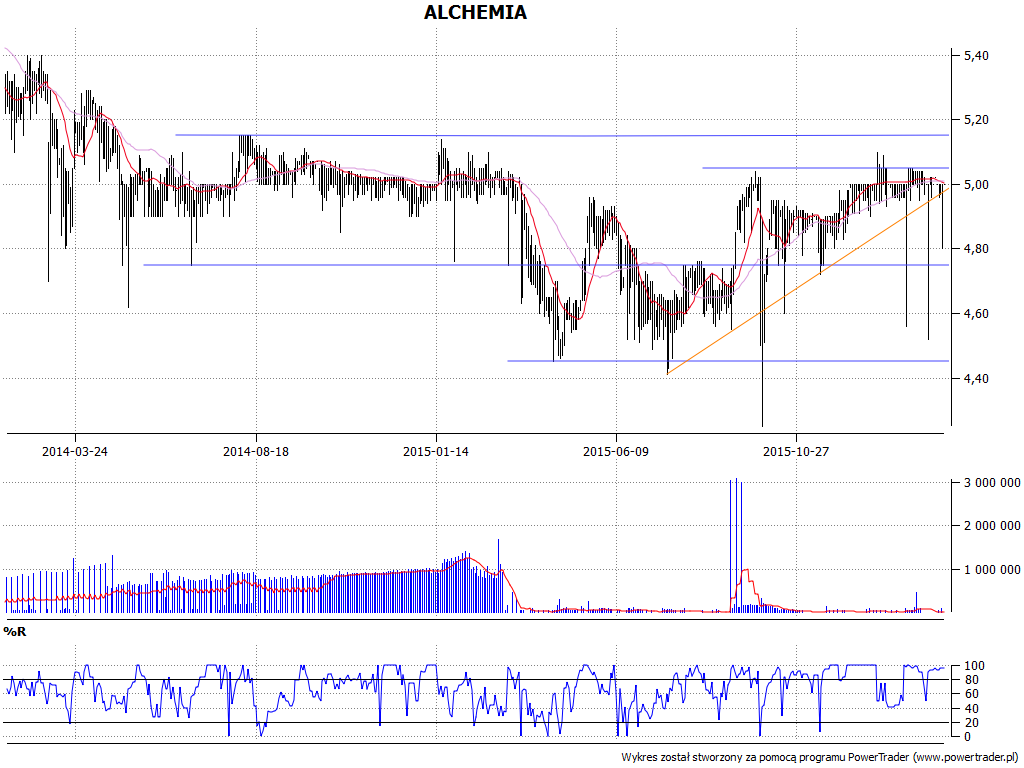
Task: Click the 5,20 price axis label
Action: pos(976,120)
